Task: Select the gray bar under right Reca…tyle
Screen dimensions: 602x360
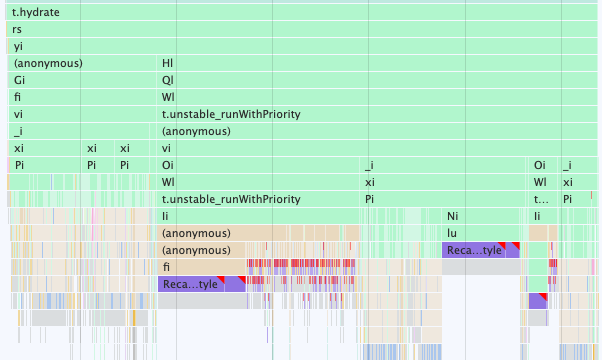Action: pos(481,267)
